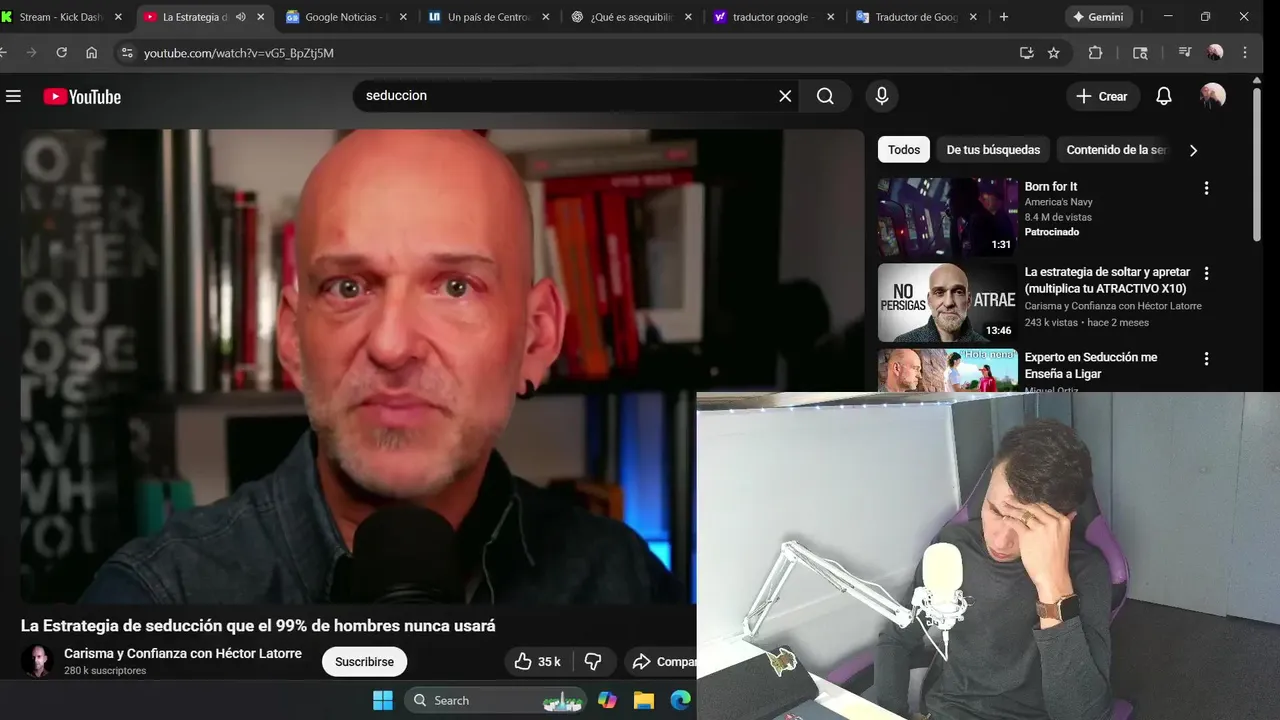Open the Crear upload menu
The image size is (1280, 720).
point(1102,96)
